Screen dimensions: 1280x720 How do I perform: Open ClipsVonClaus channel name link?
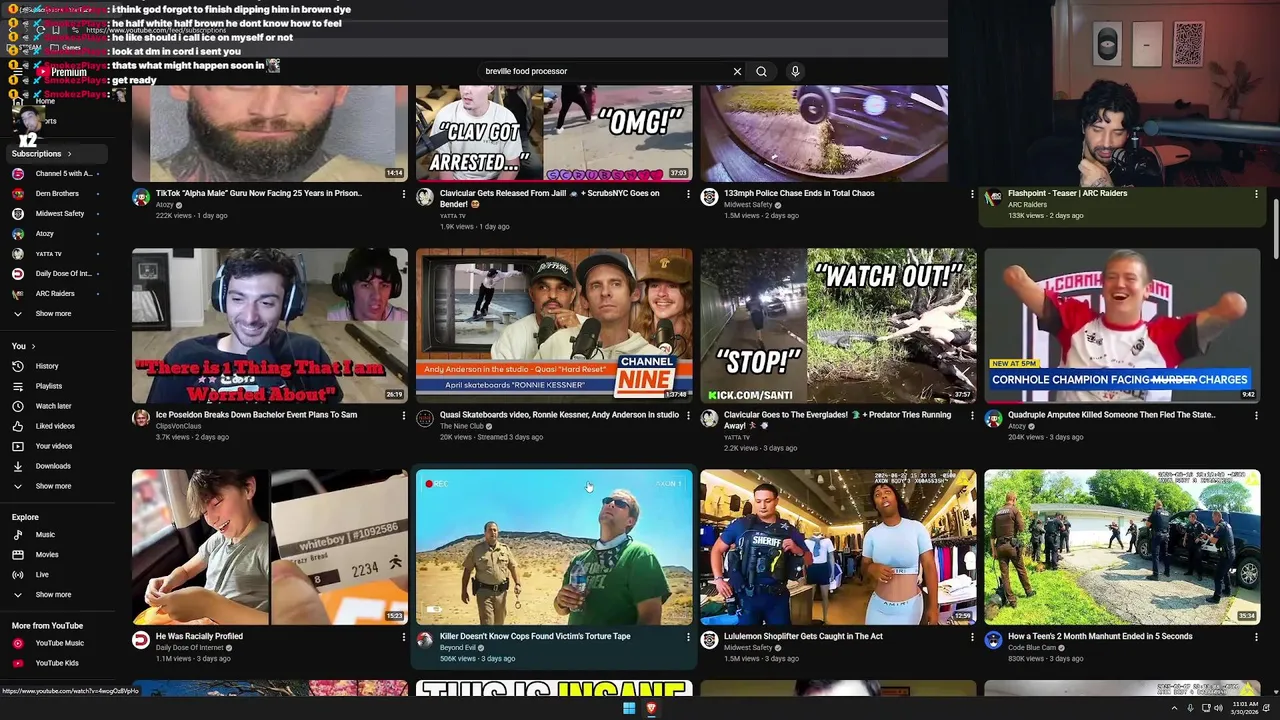179,426
